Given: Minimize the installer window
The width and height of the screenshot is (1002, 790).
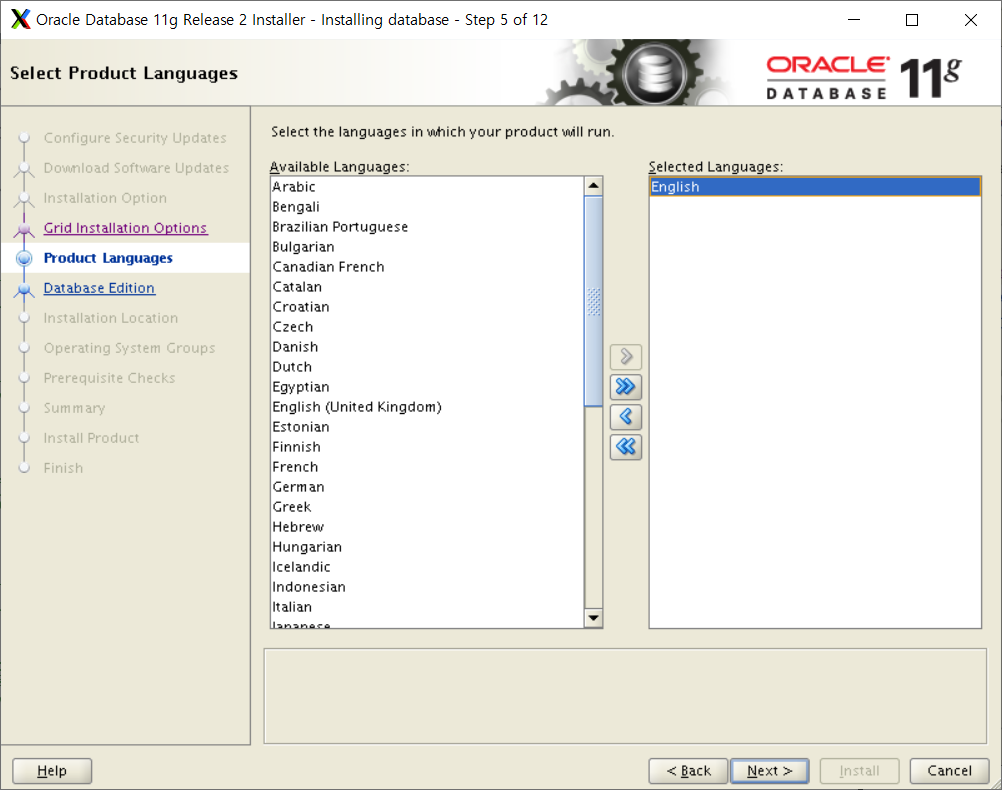Looking at the screenshot, I should (854, 20).
